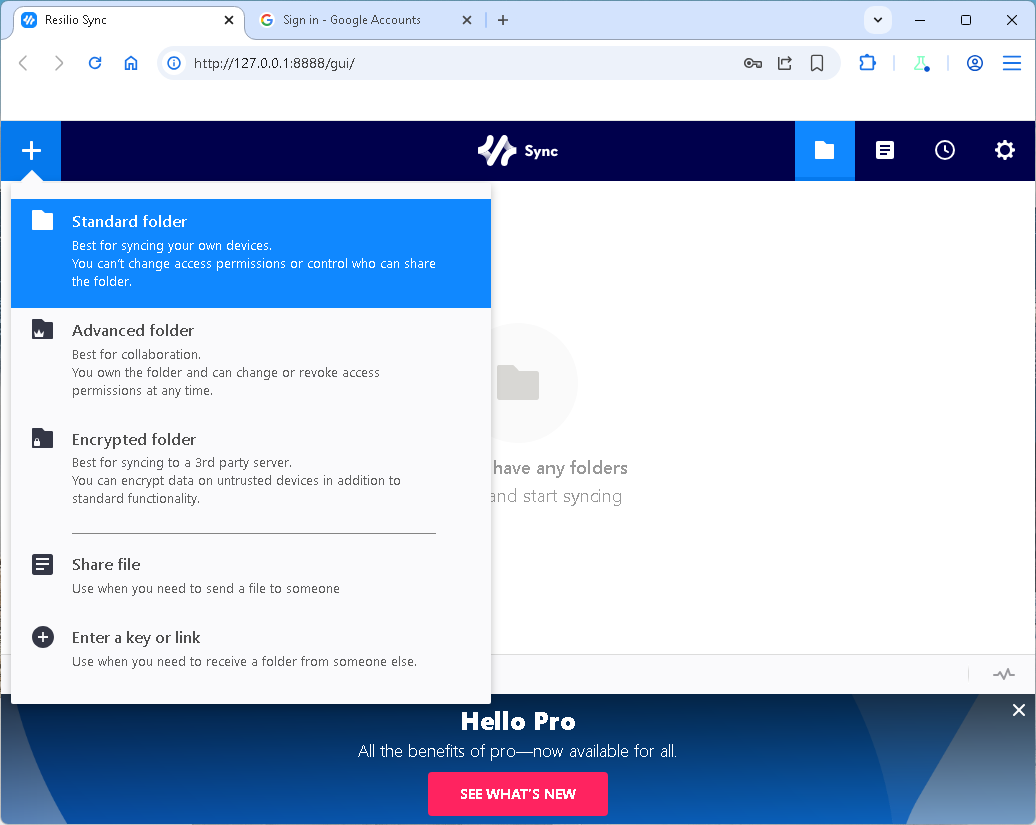1036x825 pixels.
Task: Close the Google Accounts tab
Action: (466, 20)
